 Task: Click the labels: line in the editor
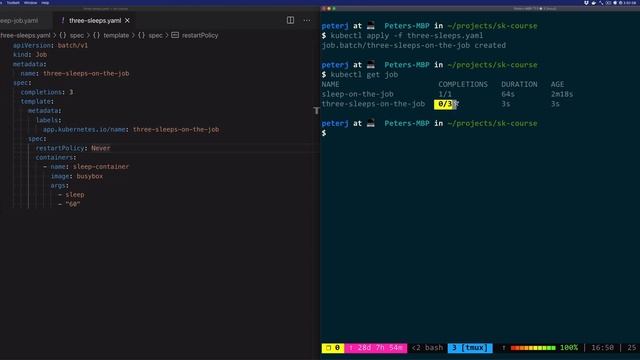49,120
